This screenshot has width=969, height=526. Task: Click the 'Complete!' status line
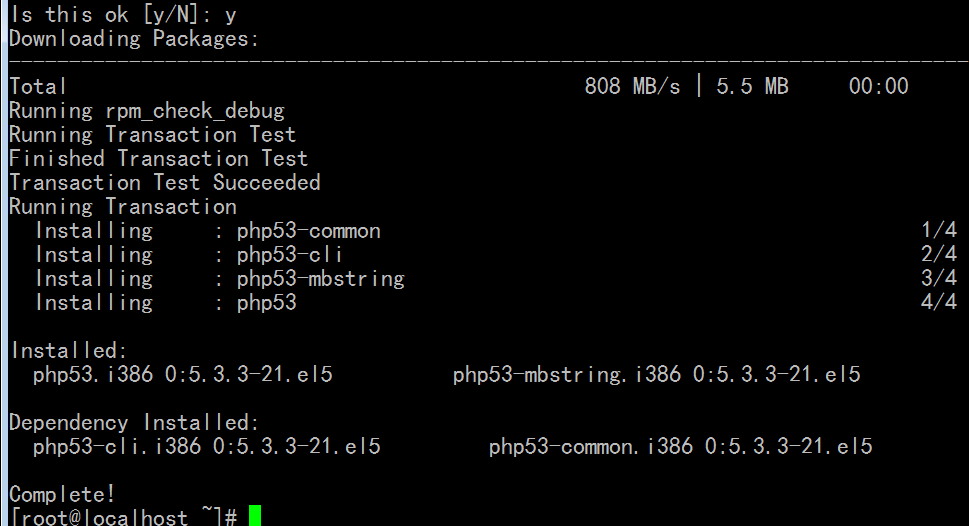point(62,494)
